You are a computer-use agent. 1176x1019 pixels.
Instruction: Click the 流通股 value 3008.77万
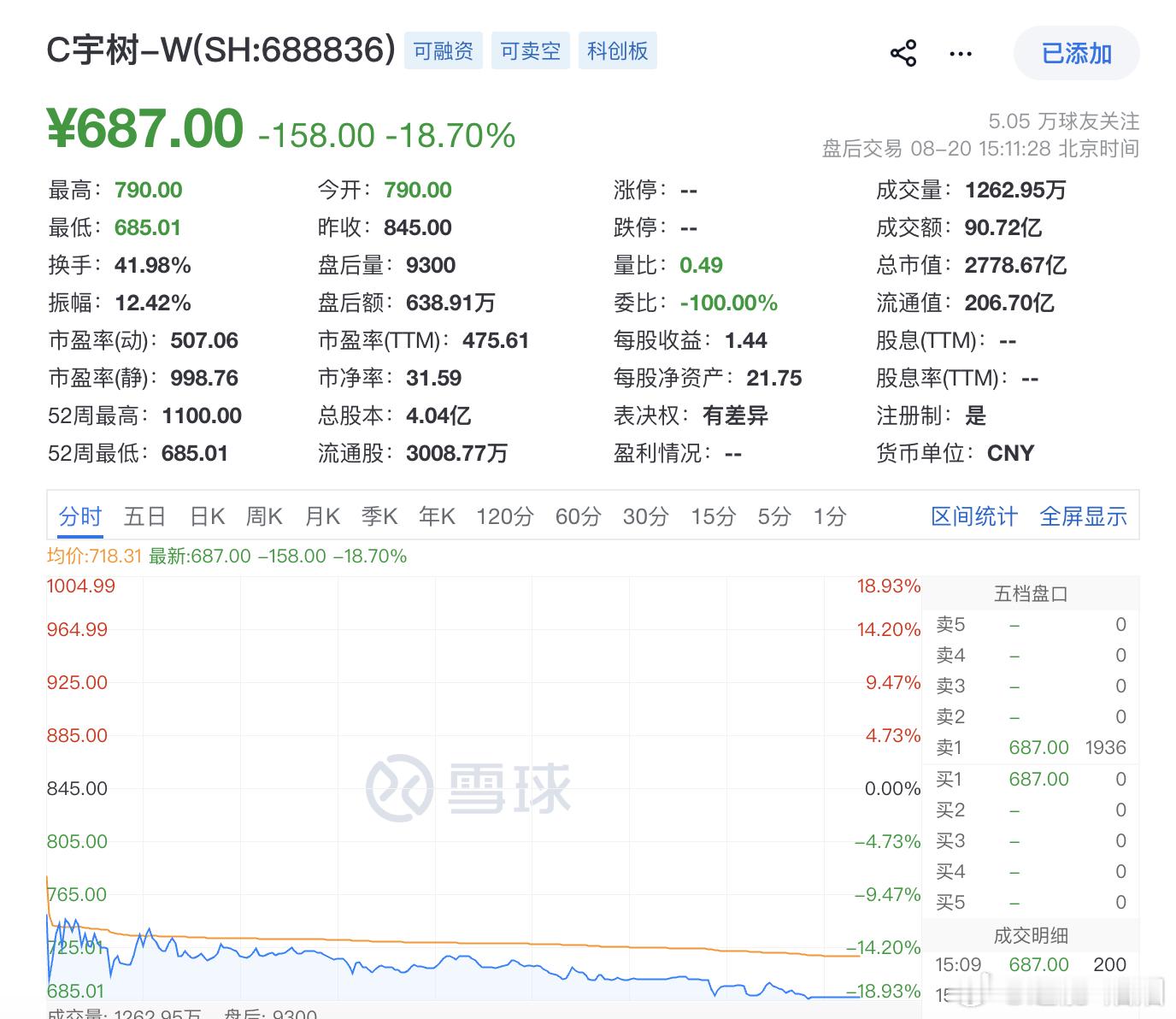(x=456, y=453)
